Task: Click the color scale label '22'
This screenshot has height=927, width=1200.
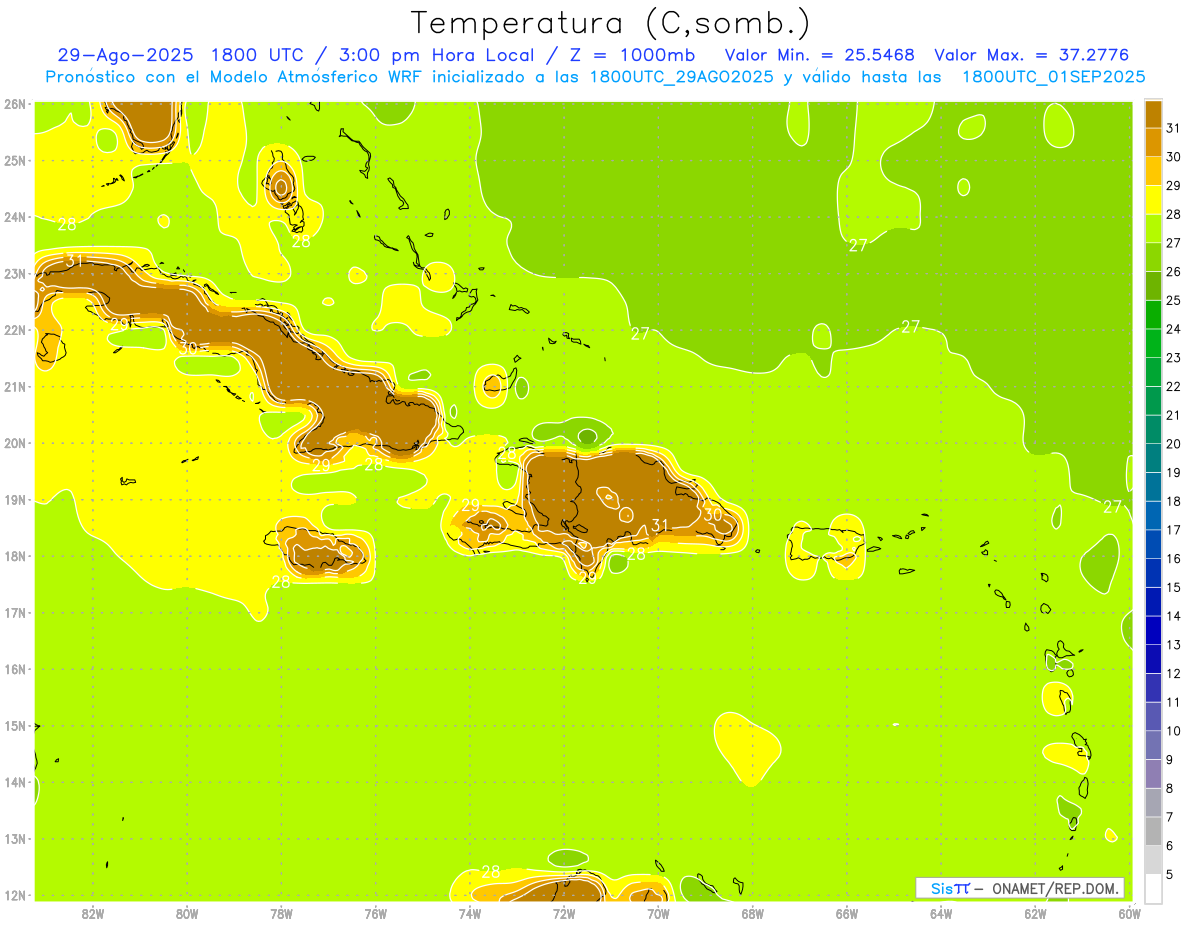Action: coord(1174,386)
